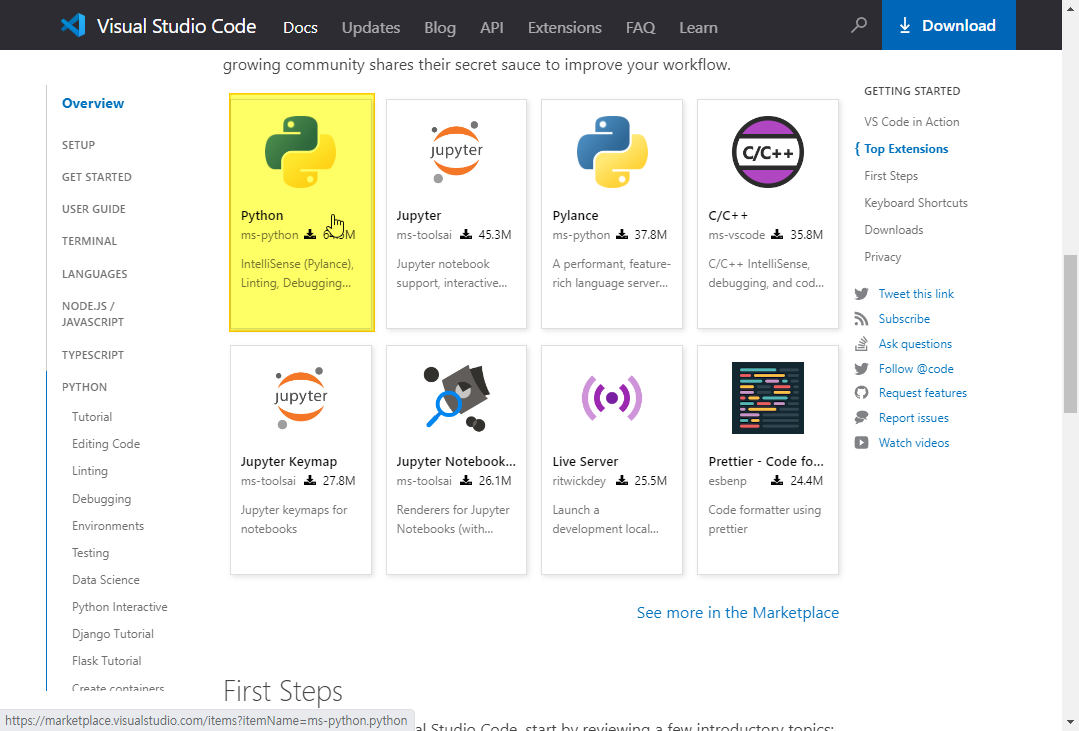Viewport: 1079px width, 731px height.
Task: Open Learn in the header menu
Action: tap(698, 28)
